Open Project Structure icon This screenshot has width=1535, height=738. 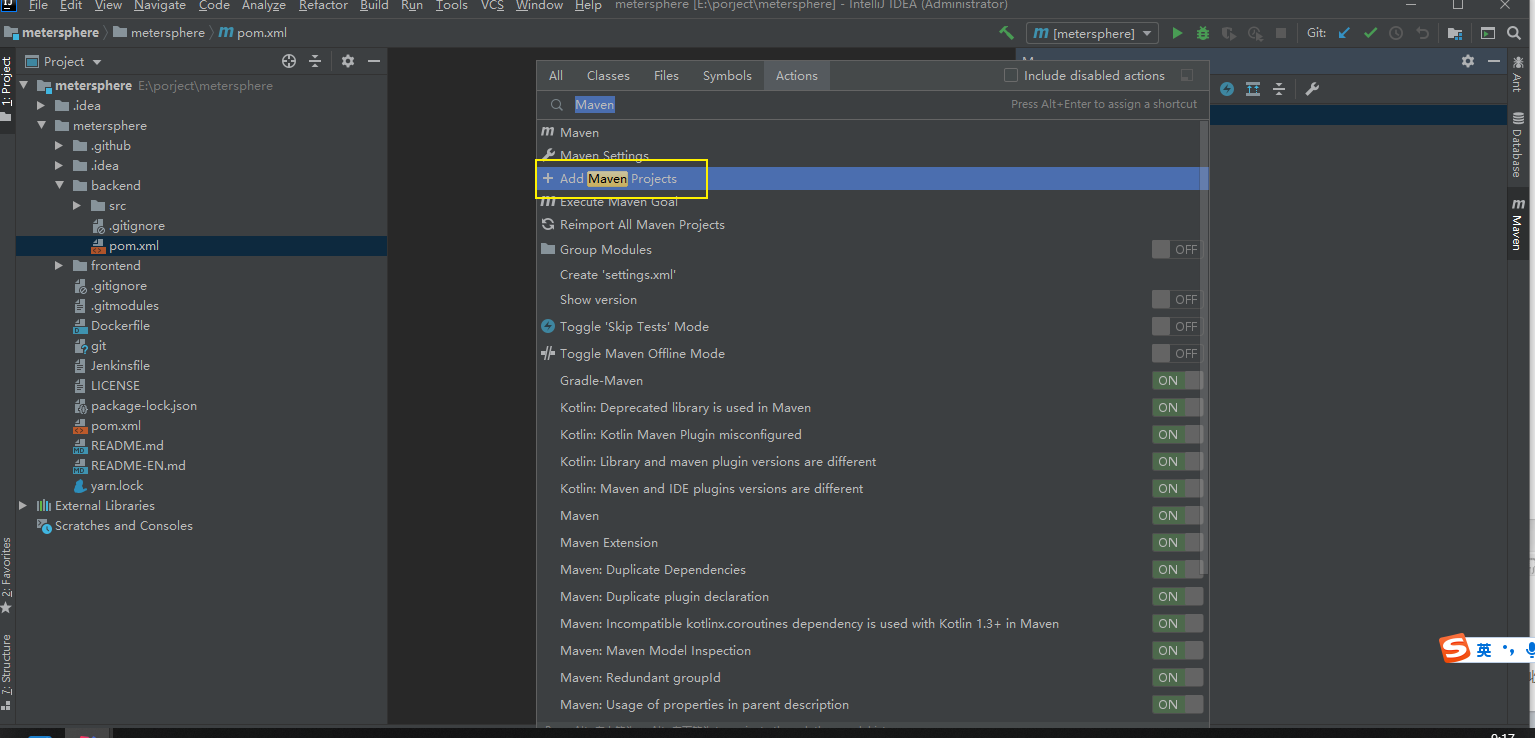click(1454, 33)
